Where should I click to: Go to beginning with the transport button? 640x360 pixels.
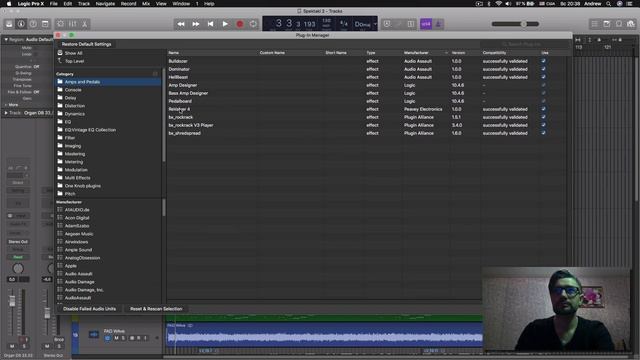pyautogui.click(x=211, y=24)
